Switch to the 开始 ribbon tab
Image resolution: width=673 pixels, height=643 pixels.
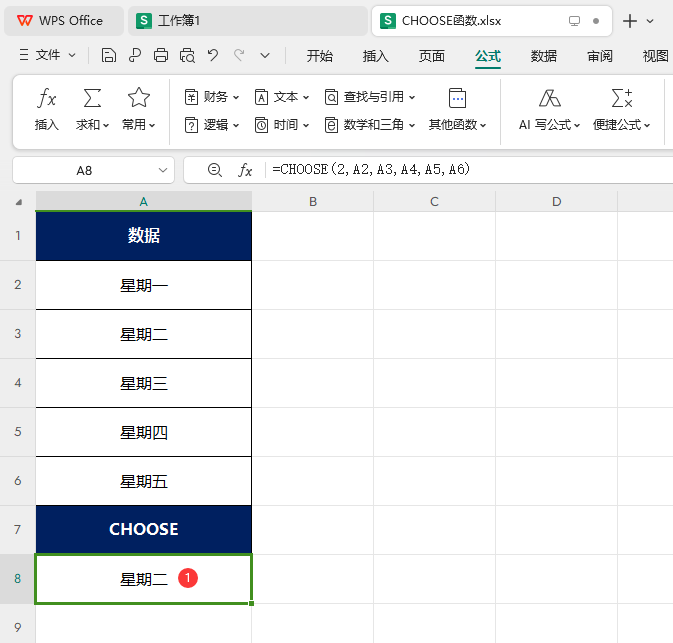click(x=319, y=56)
